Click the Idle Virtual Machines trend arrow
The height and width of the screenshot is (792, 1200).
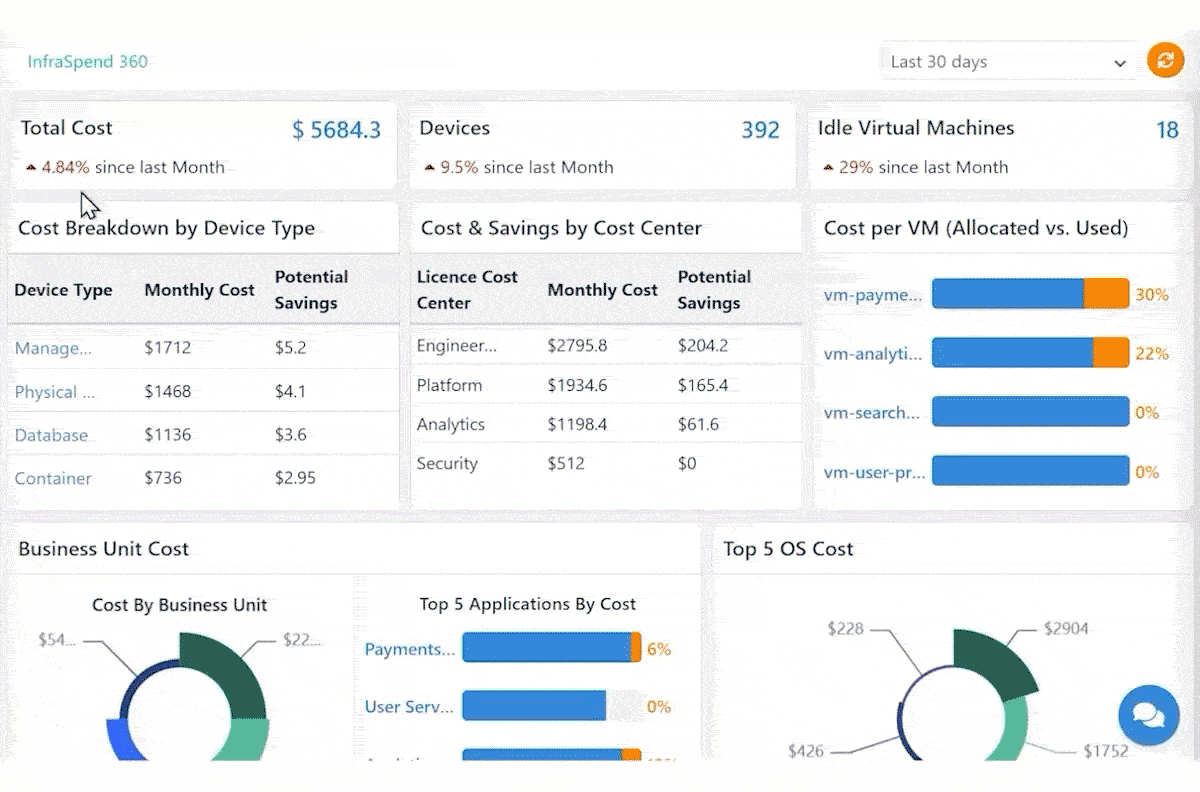(x=828, y=168)
